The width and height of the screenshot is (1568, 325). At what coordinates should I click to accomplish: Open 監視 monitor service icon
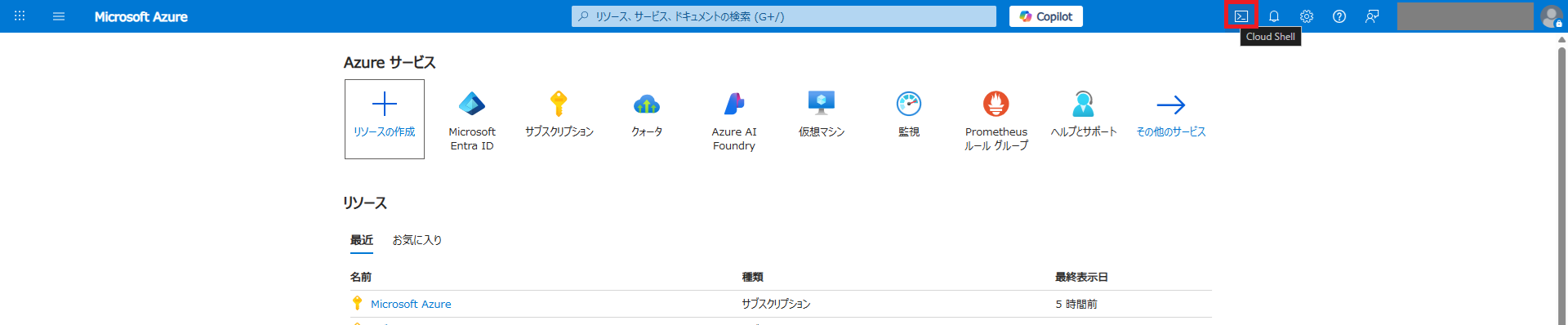click(x=909, y=104)
